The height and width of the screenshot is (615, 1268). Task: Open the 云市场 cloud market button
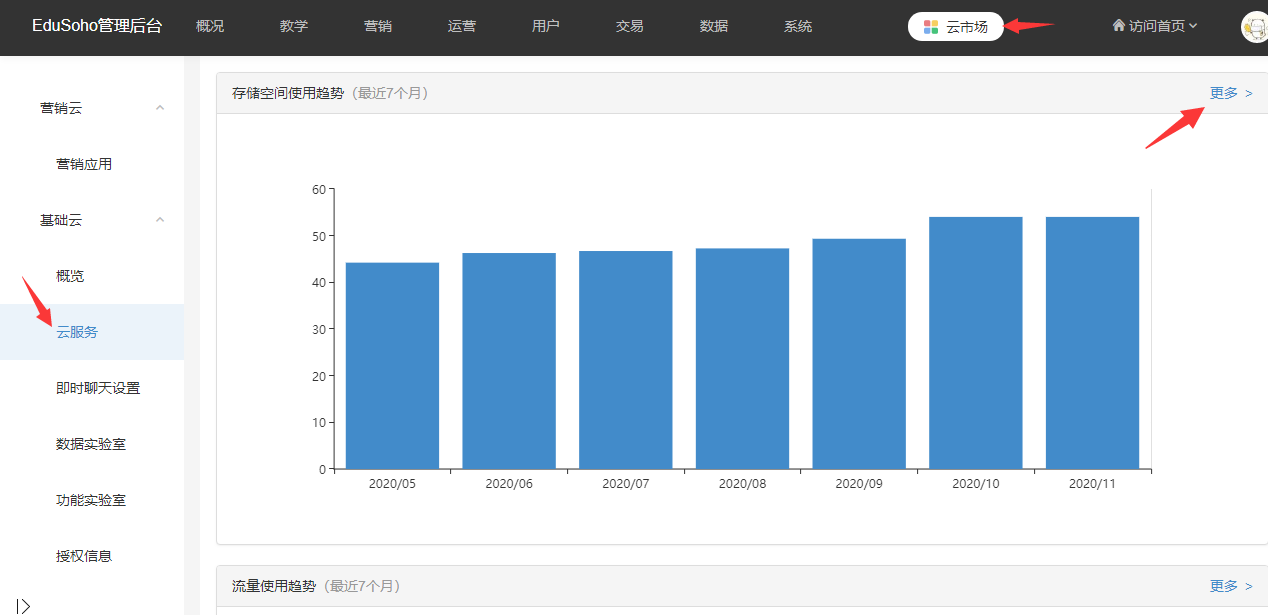[955, 27]
